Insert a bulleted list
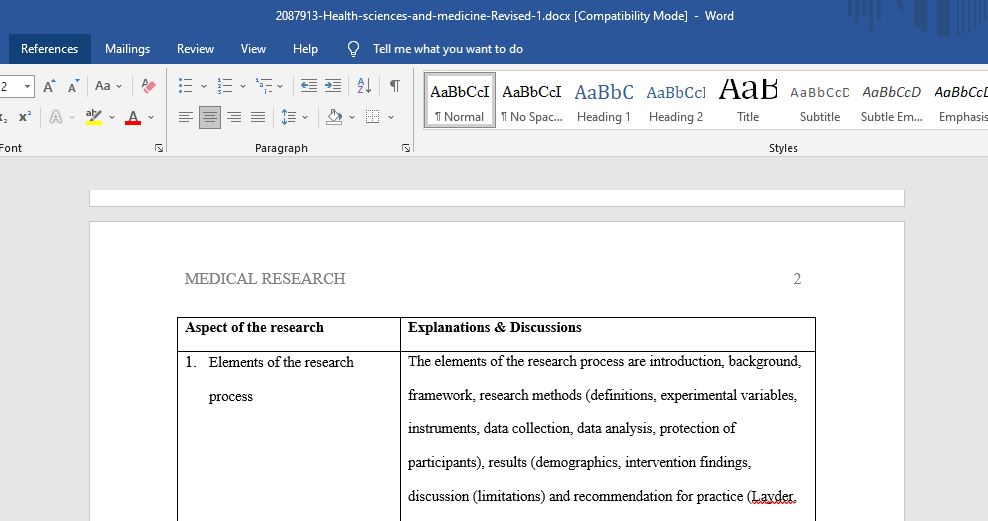 coord(185,86)
